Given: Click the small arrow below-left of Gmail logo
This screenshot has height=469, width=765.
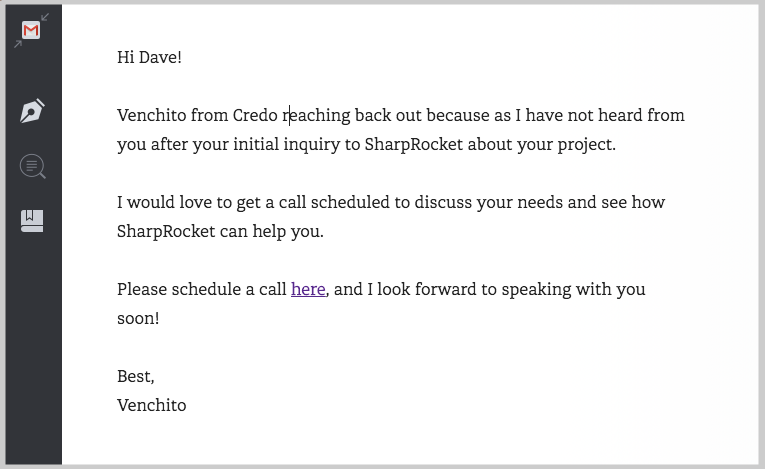Looking at the screenshot, I should pos(18,44).
